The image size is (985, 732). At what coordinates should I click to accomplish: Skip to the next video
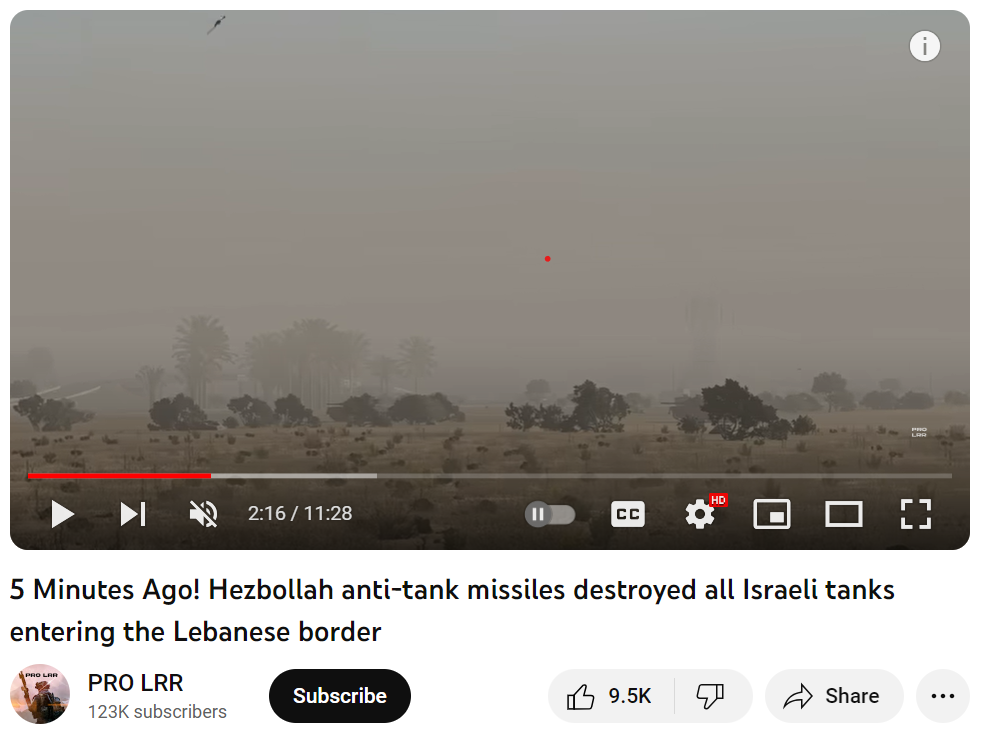pyautogui.click(x=133, y=514)
